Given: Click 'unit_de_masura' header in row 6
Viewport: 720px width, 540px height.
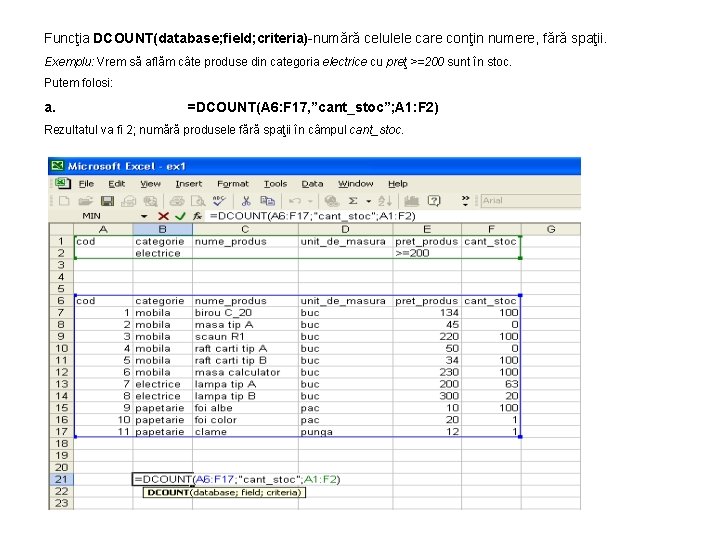Looking at the screenshot, I should (345, 301).
